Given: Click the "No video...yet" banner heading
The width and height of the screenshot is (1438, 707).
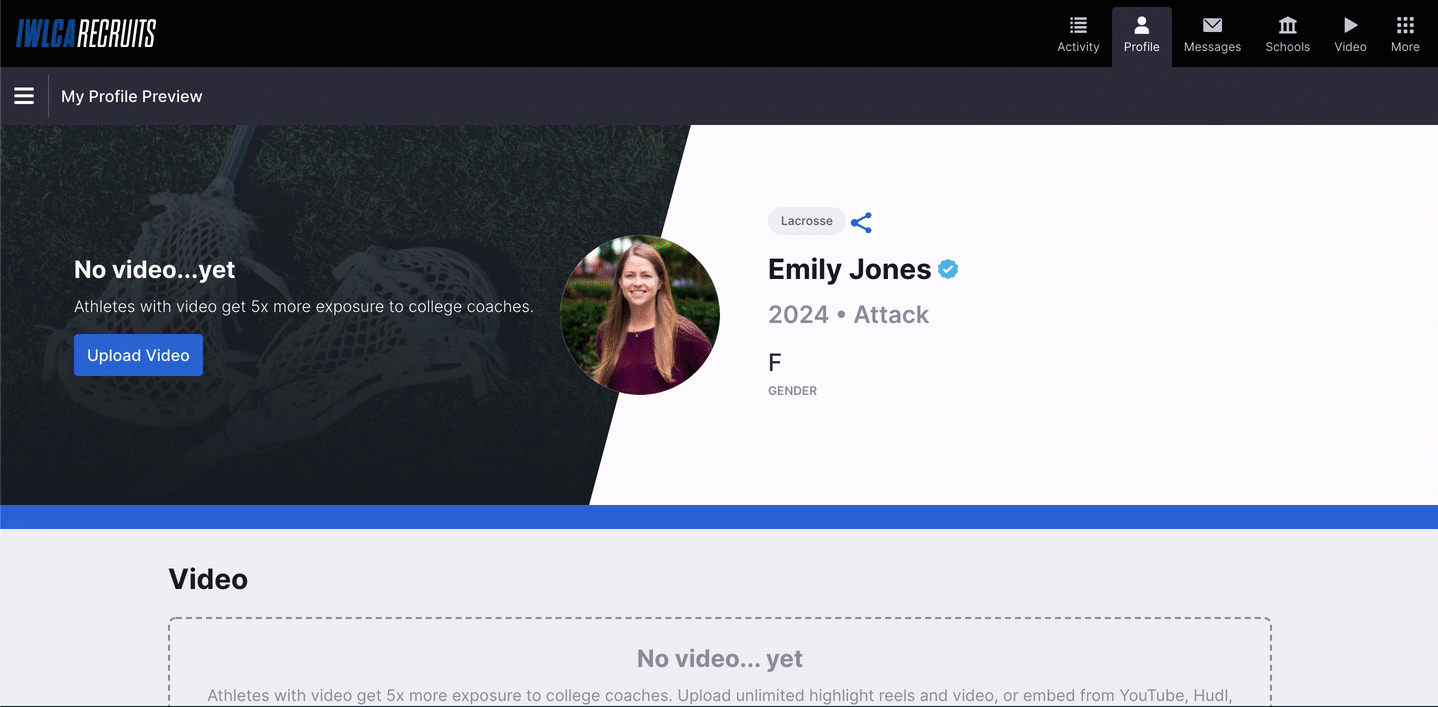Looking at the screenshot, I should tap(155, 269).
